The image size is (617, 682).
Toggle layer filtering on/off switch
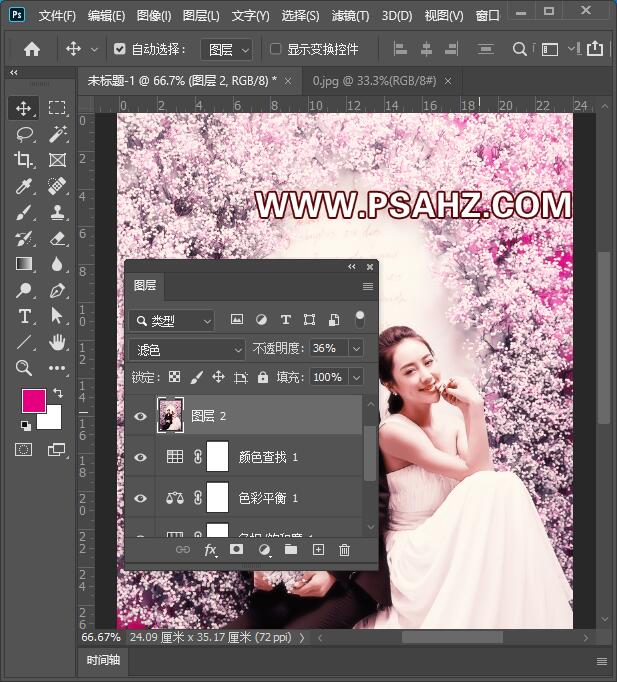(360, 320)
